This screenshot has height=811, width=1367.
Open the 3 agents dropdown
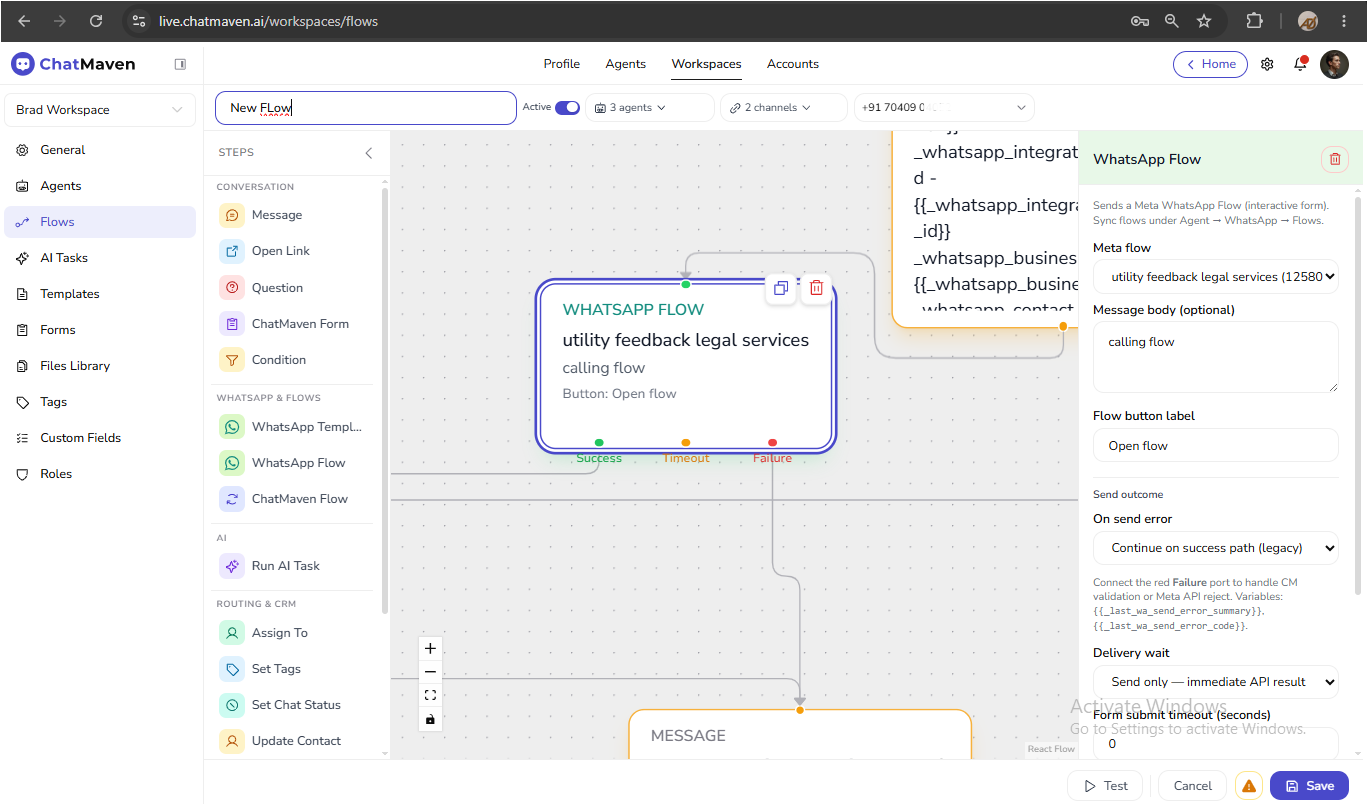coord(650,108)
